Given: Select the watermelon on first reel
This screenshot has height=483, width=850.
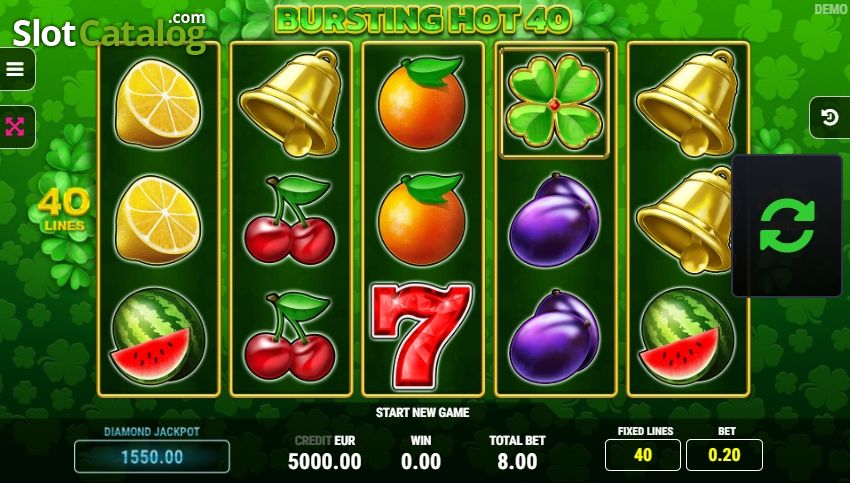Looking at the screenshot, I should [x=158, y=336].
